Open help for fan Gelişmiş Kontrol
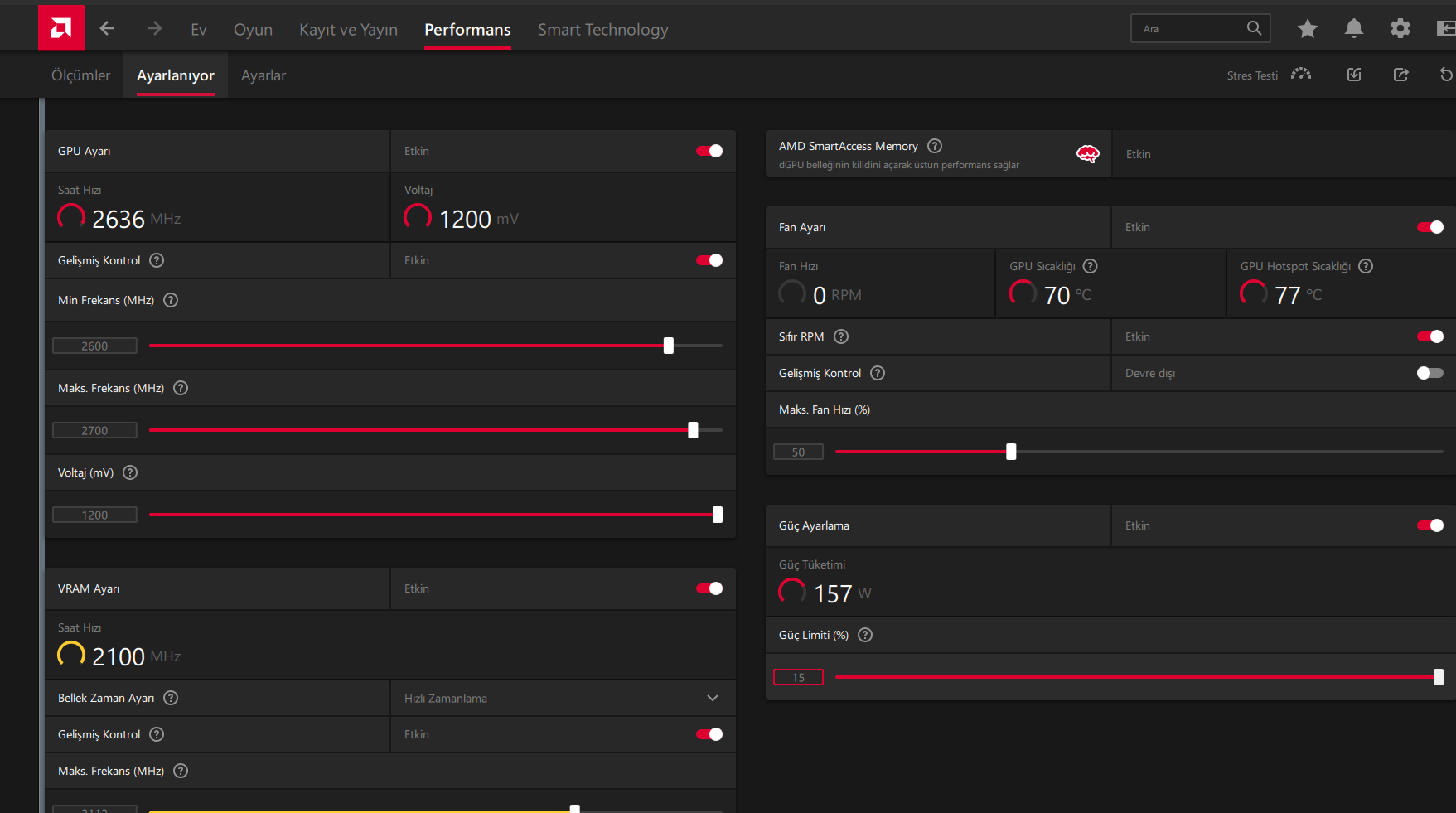Viewport: 1456px width, 813px height. tap(878, 373)
